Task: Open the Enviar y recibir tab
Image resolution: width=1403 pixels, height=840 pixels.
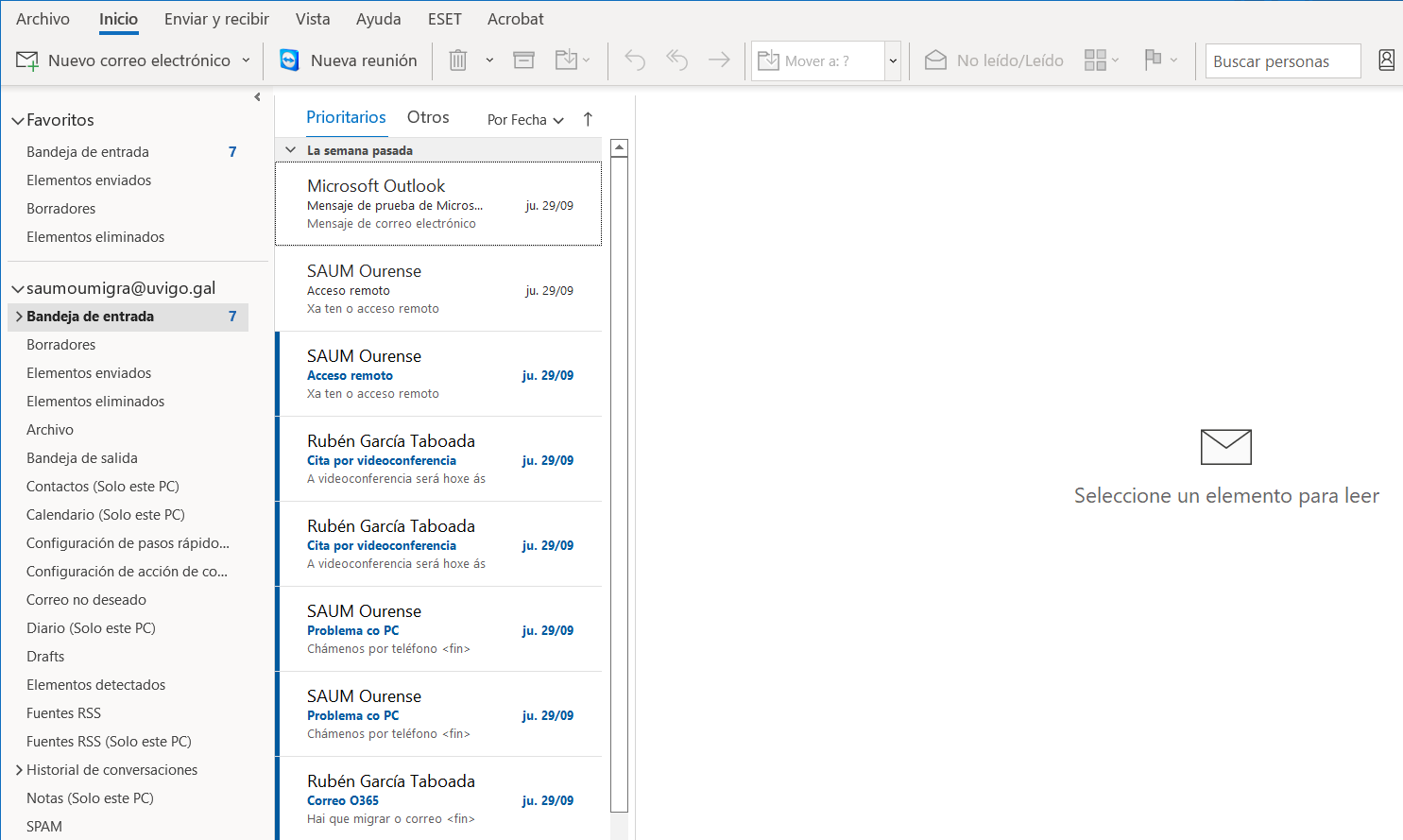Action: point(216,19)
